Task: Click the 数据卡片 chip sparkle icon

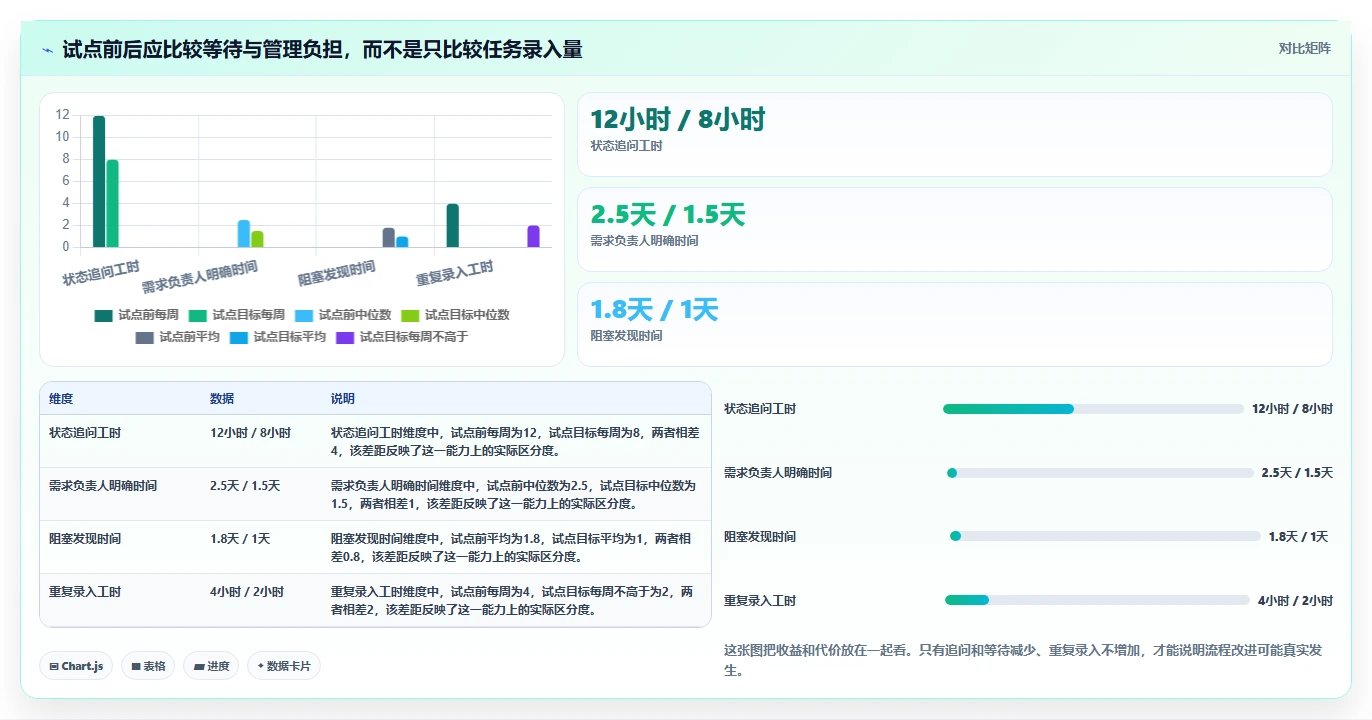Action: coord(260,666)
